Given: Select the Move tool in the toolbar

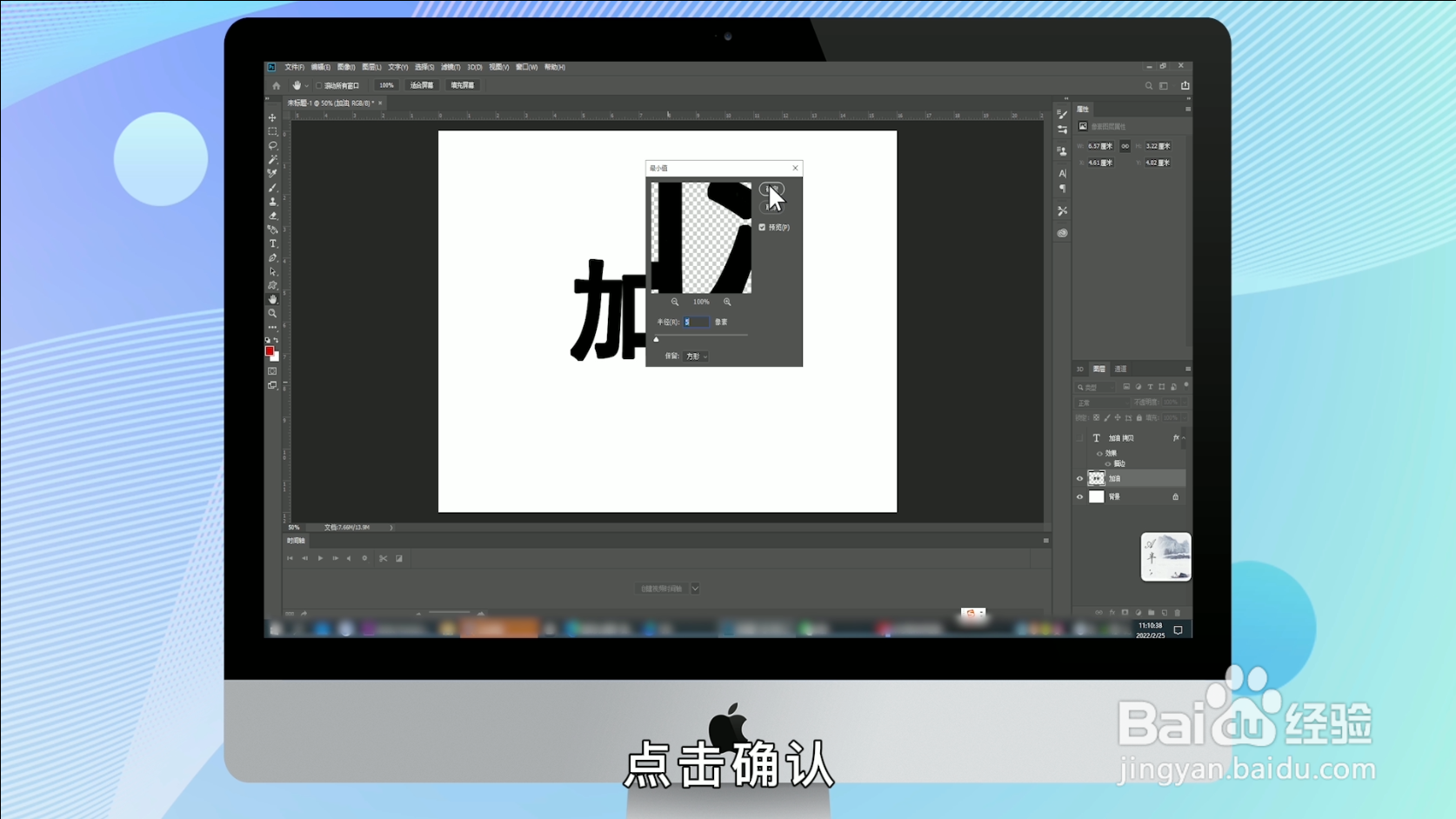Looking at the screenshot, I should click(272, 119).
